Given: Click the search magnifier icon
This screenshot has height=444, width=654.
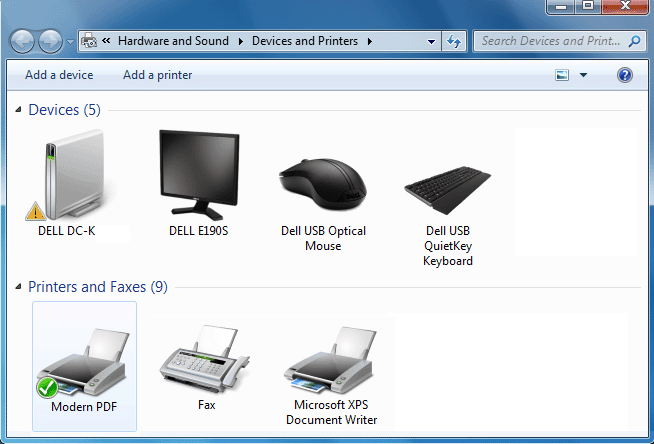Looking at the screenshot, I should click(x=634, y=41).
